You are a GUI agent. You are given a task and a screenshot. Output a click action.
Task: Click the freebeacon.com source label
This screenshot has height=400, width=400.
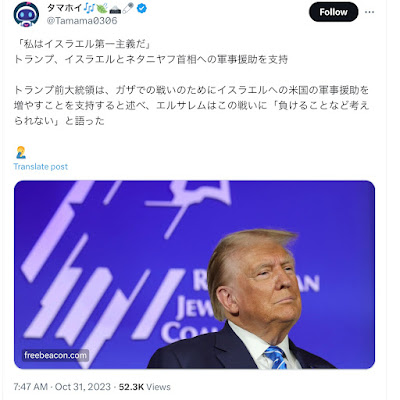tap(56, 355)
